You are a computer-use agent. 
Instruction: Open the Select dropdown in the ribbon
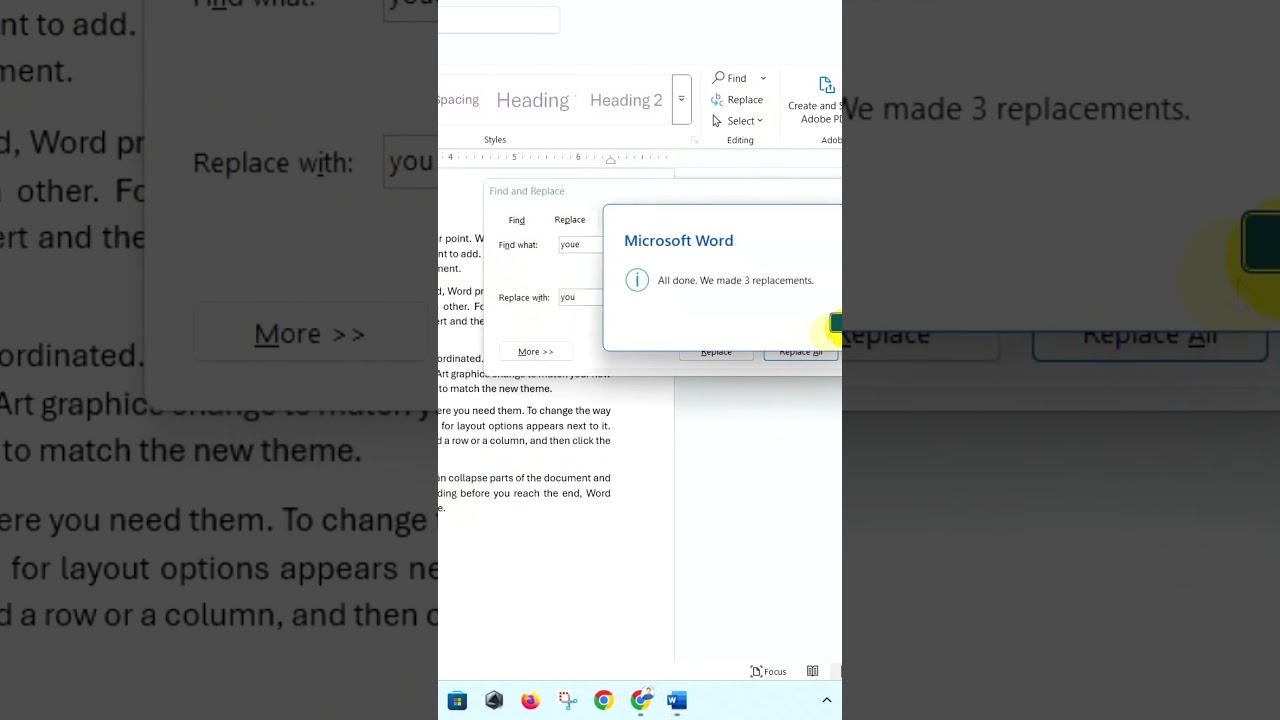[x=737, y=121]
